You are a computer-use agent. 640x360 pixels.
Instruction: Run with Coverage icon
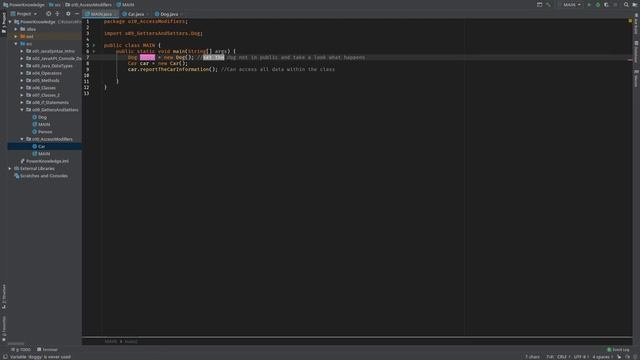click(x=606, y=5)
